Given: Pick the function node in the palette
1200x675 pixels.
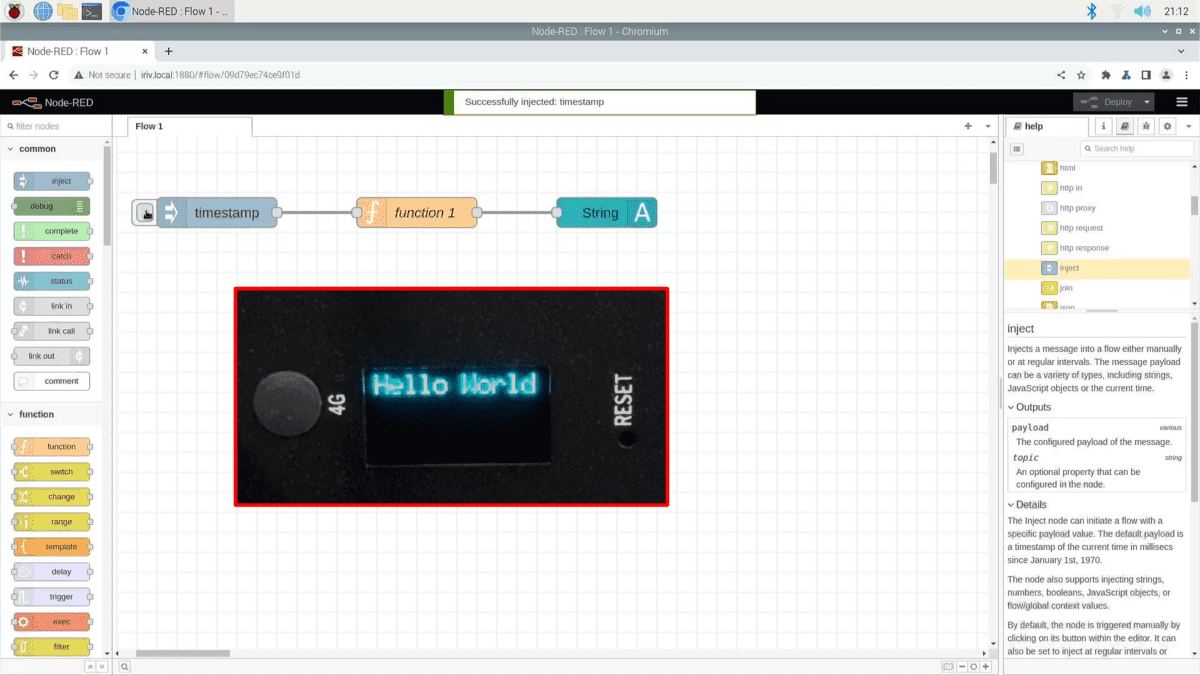Looking at the screenshot, I should (51, 446).
